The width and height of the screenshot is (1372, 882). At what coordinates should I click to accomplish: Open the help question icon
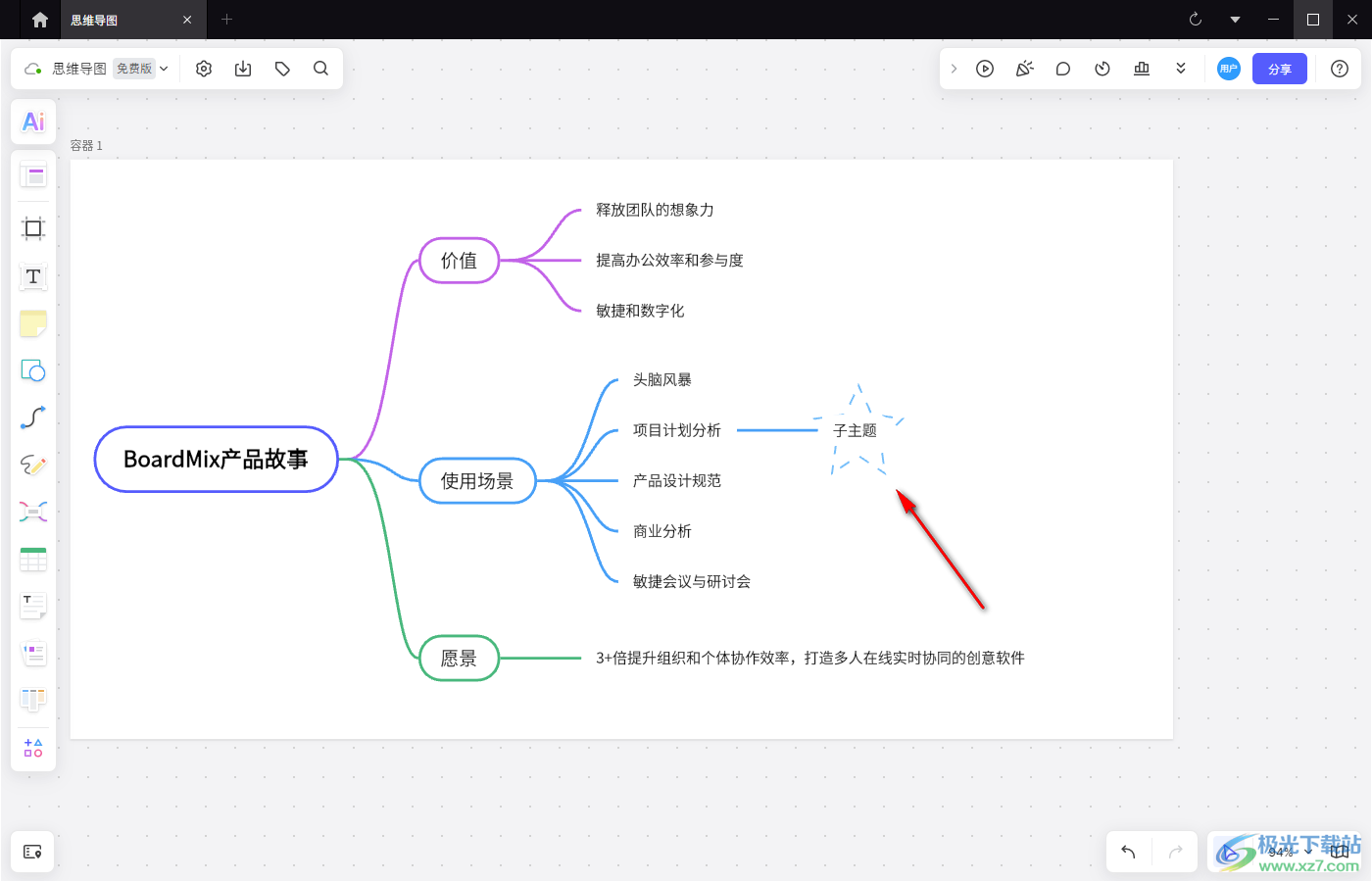coord(1340,69)
